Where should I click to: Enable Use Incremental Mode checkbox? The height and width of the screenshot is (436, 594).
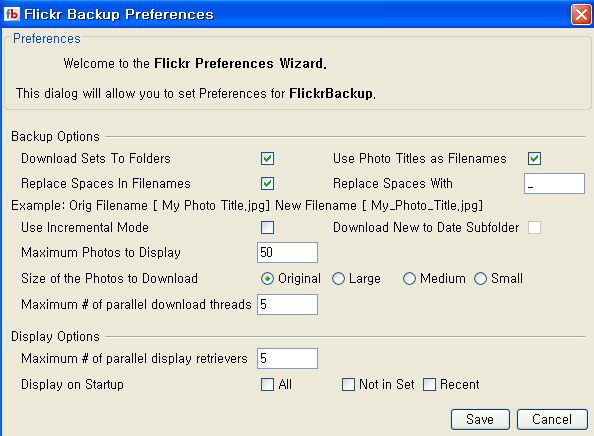267,228
